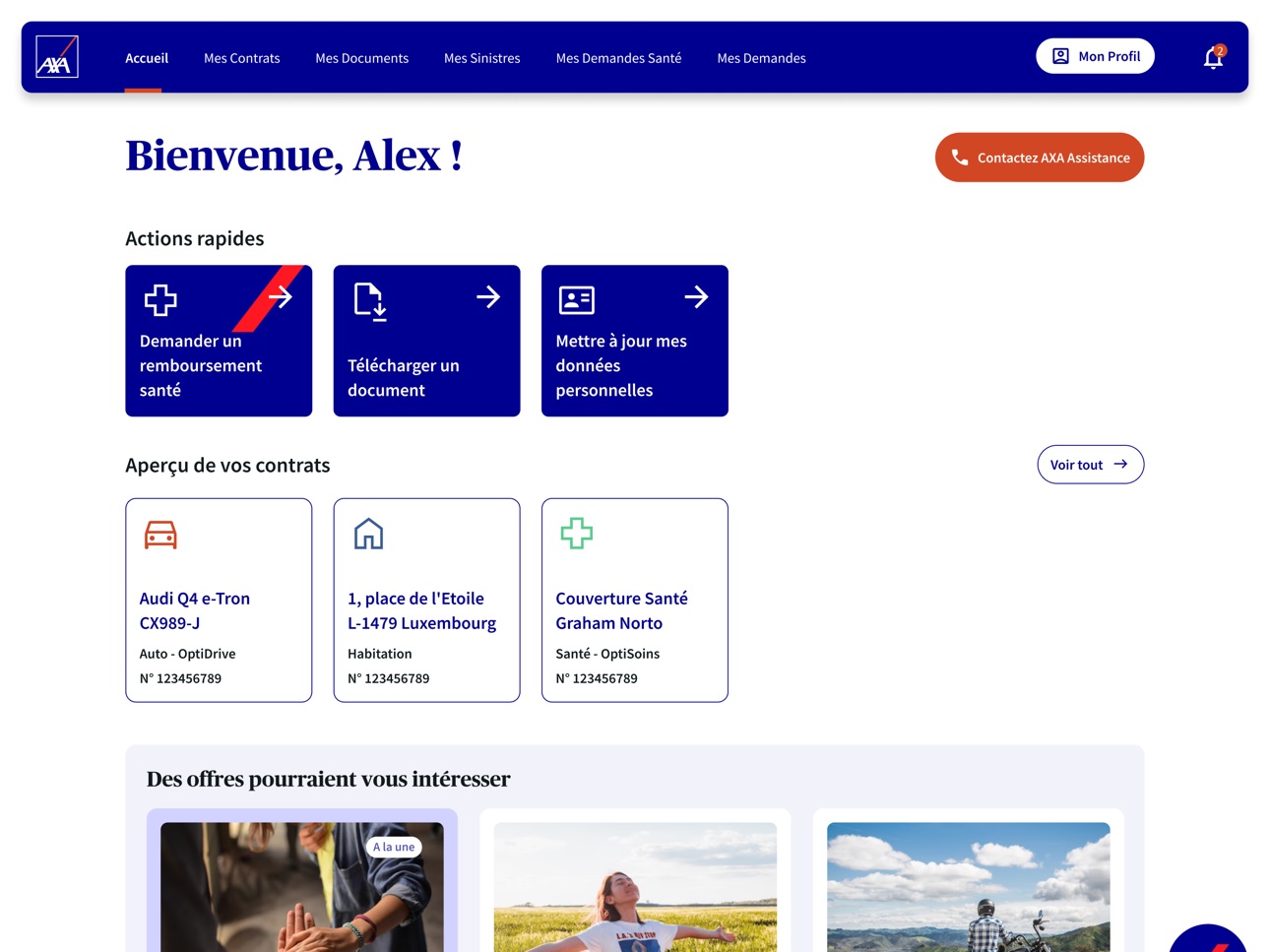The height and width of the screenshot is (952, 1270).
Task: Click the arrow icon in Voir tout
Action: tap(1120, 464)
